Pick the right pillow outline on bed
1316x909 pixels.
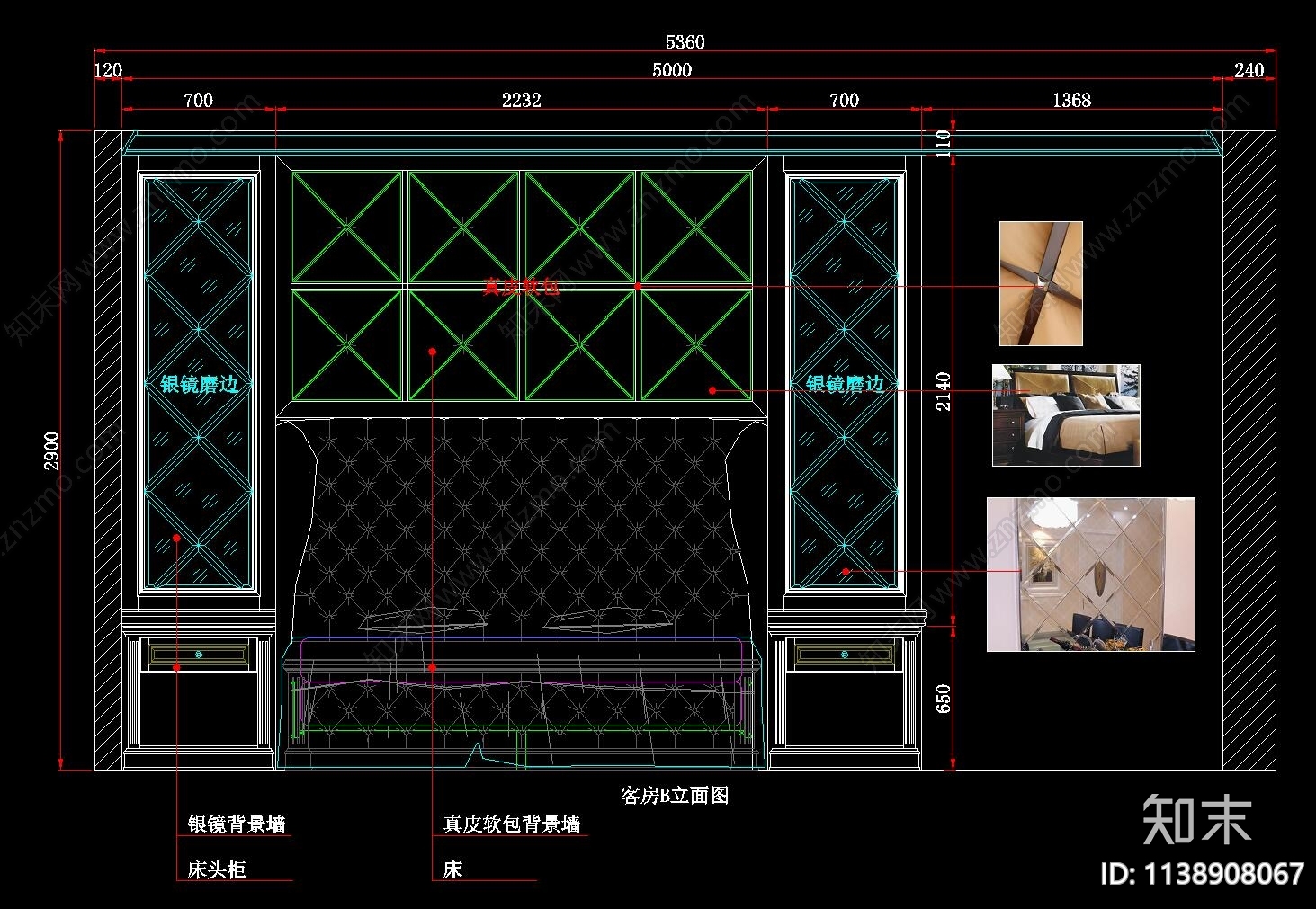click(608, 619)
